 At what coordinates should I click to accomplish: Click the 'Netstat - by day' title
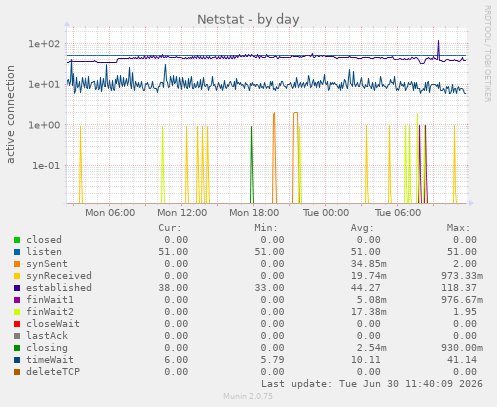click(248, 19)
